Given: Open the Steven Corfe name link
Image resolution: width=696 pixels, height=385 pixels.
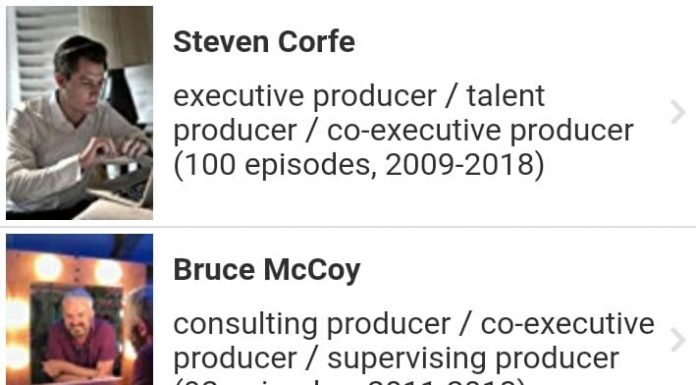Looking at the screenshot, I should (264, 42).
